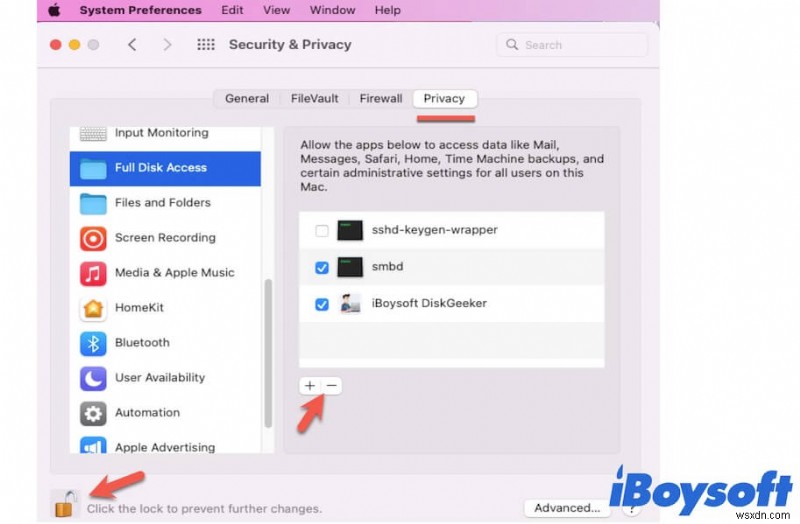Select the 'sshd-keygen-wrapper' row text
Screen dimensions: 800x524
pos(434,230)
